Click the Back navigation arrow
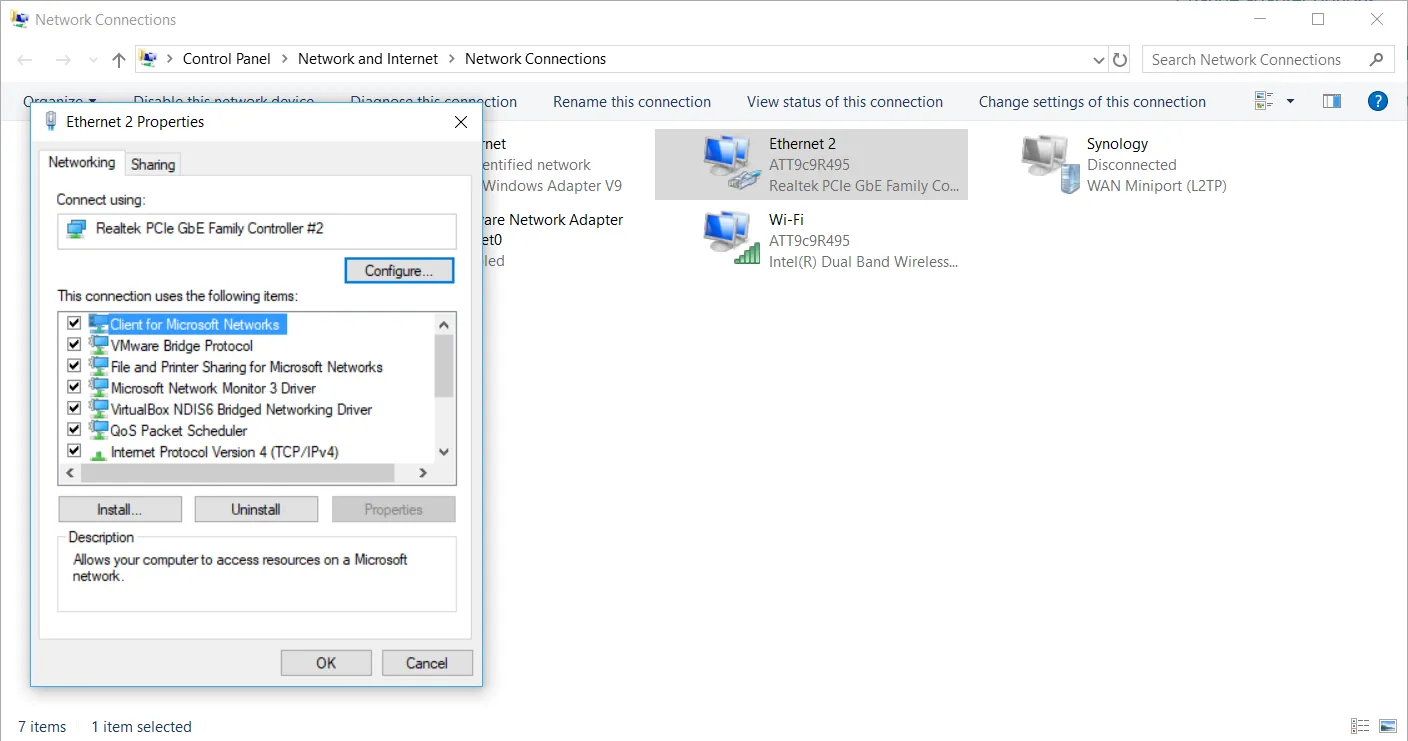The width and height of the screenshot is (1408, 741). [25, 60]
